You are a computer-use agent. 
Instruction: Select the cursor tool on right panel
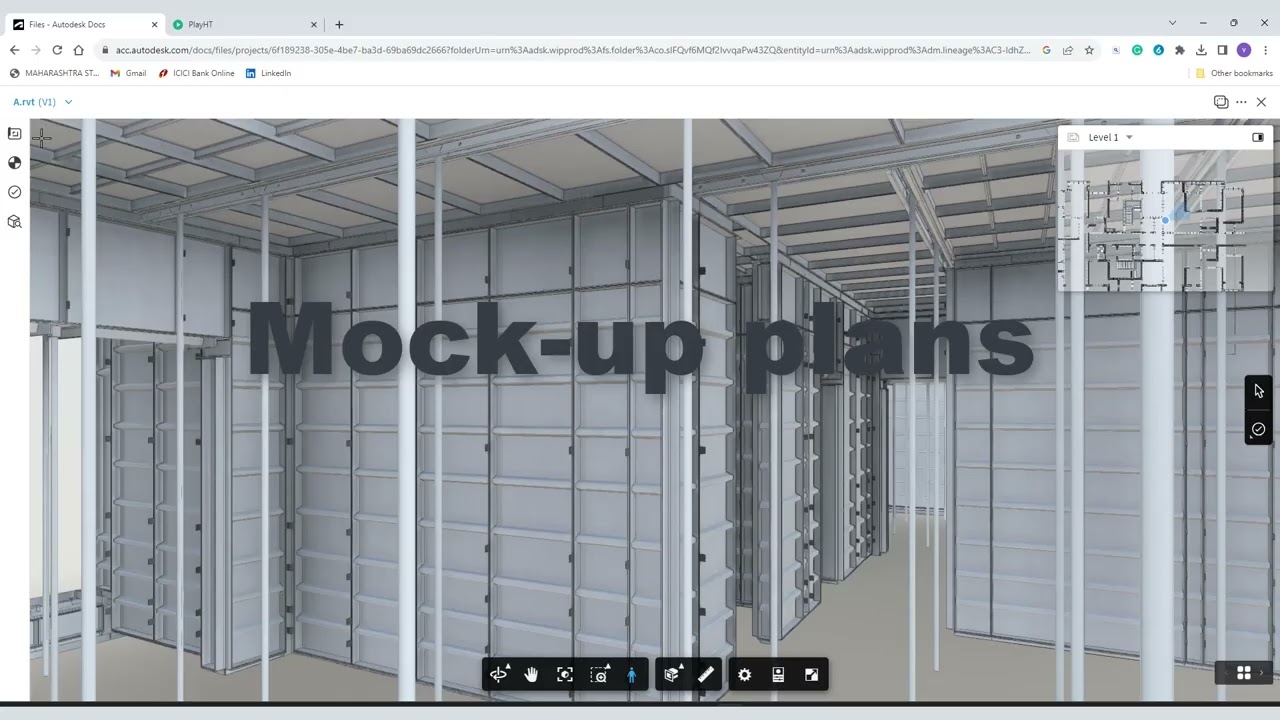pos(1258,391)
